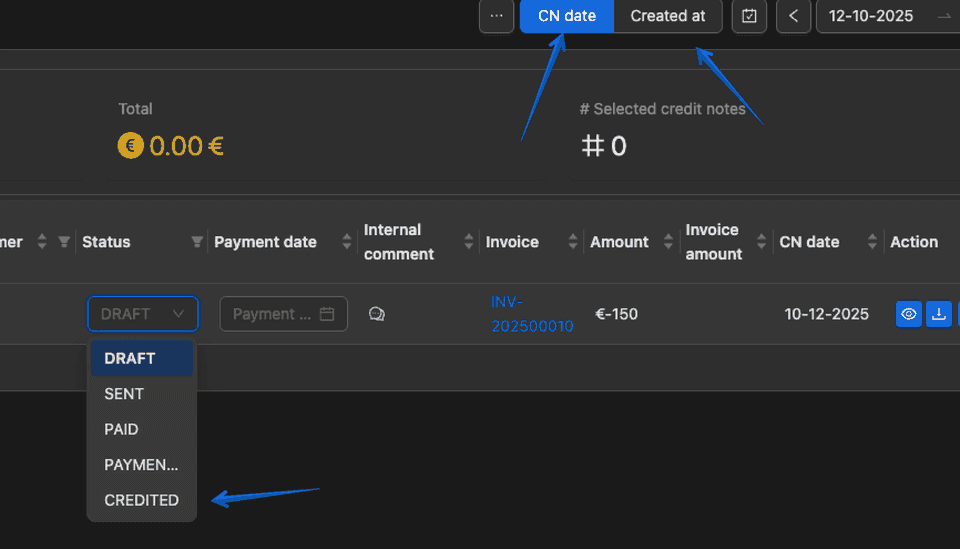Screen dimensions: 960x549
Task: Open calendar icon in payment date field
Action: click(327, 314)
